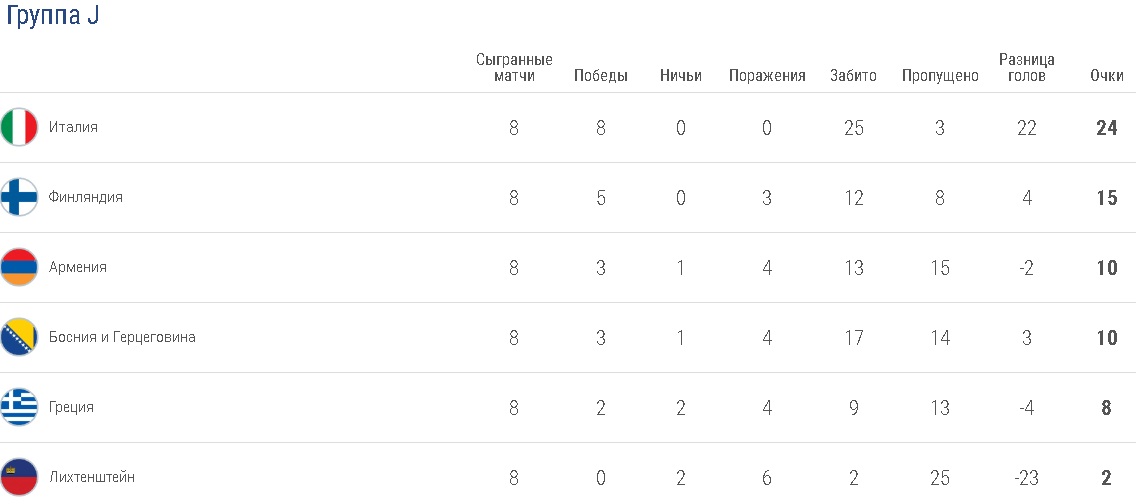The width and height of the screenshot is (1136, 504).
Task: Click the Italy flag icon
Action: coord(19,128)
